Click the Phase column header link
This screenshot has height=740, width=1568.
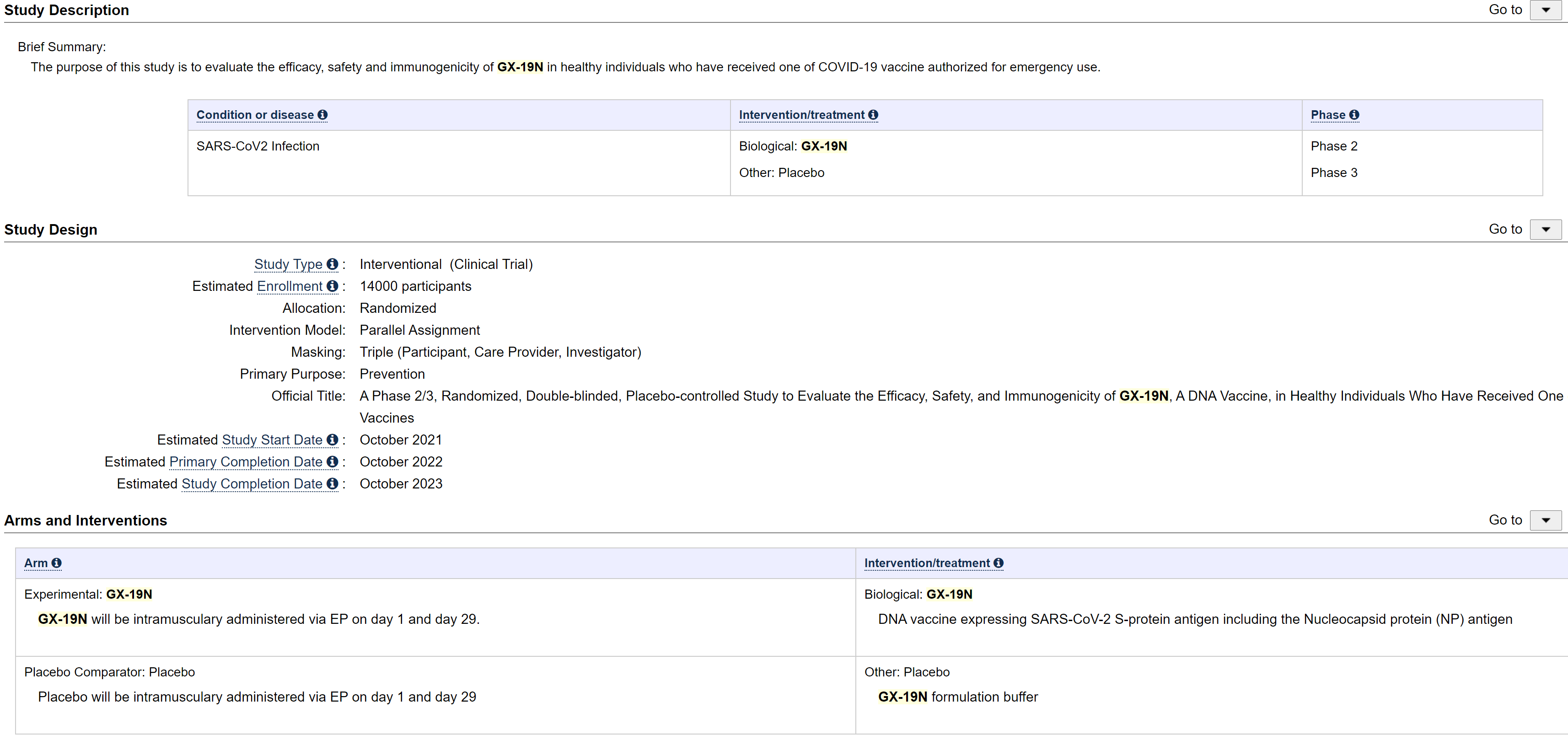point(1327,114)
